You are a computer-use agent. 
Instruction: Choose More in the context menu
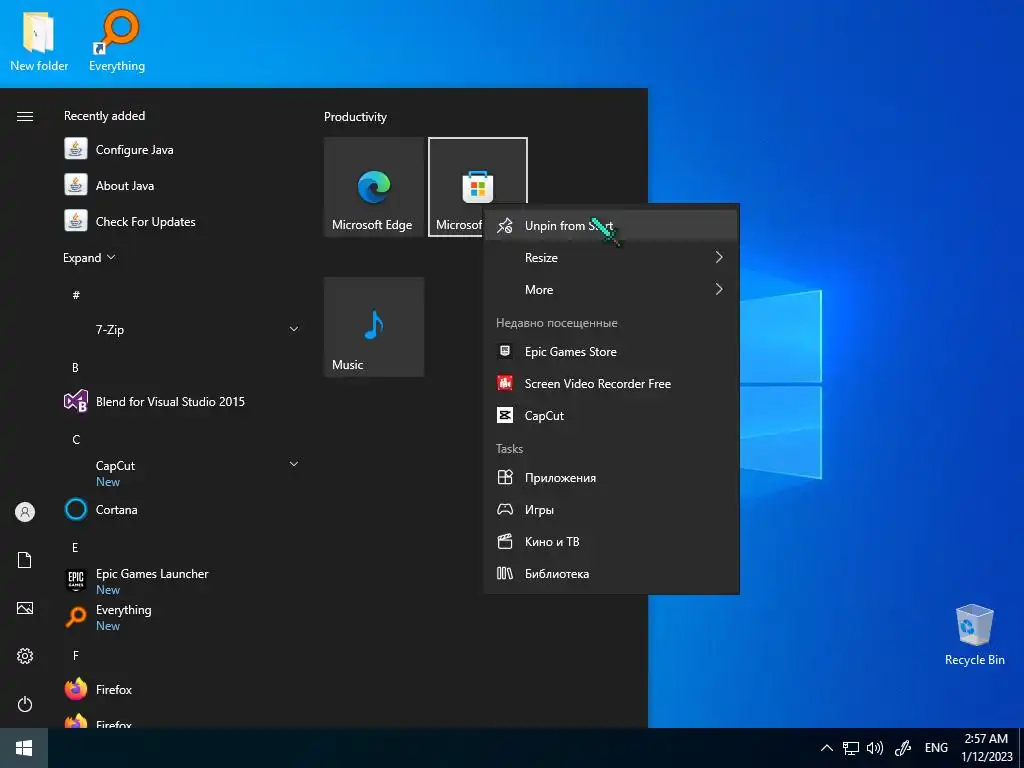(611, 289)
